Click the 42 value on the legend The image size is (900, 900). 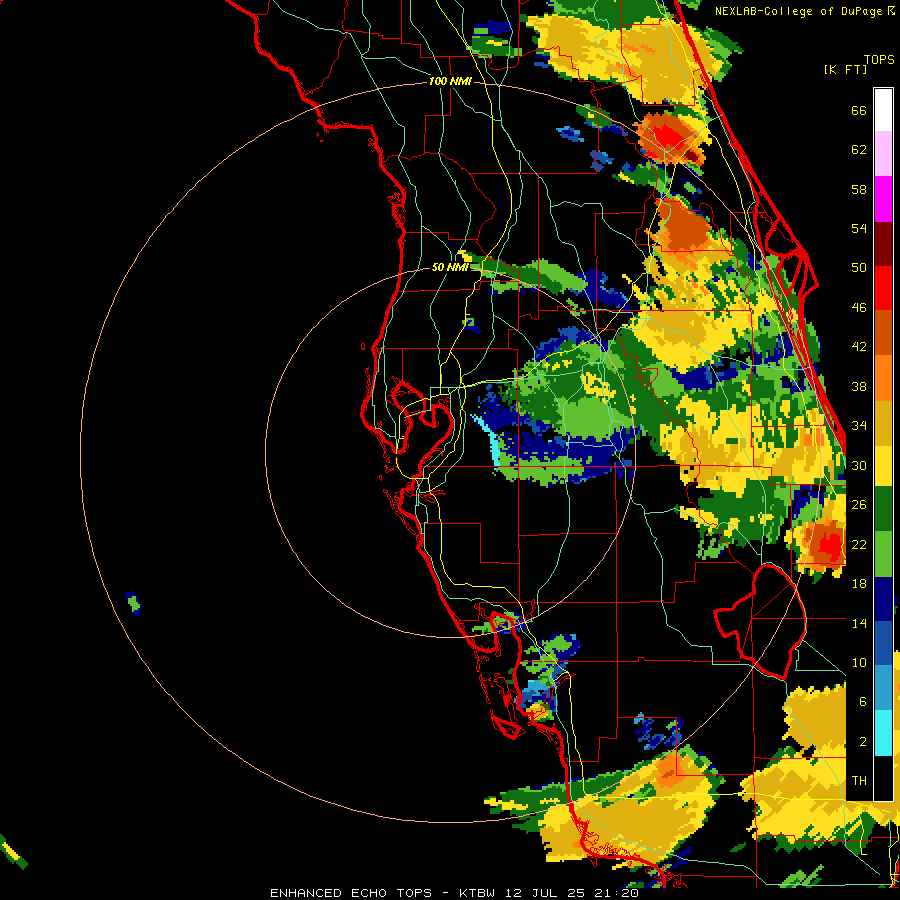pyautogui.click(x=859, y=347)
